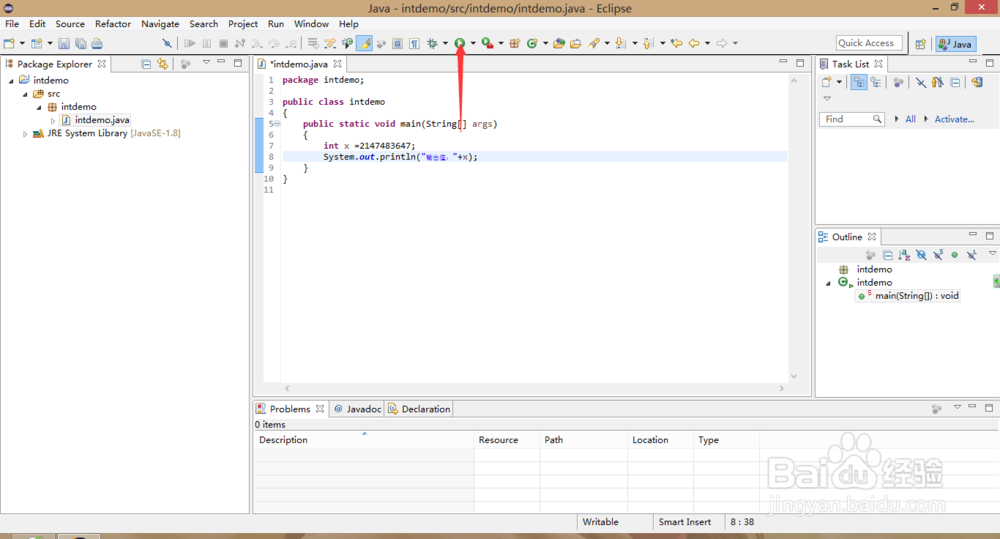Click the Quick Access input field
Viewport: 1000px width, 539px height.
pyautogui.click(x=869, y=43)
